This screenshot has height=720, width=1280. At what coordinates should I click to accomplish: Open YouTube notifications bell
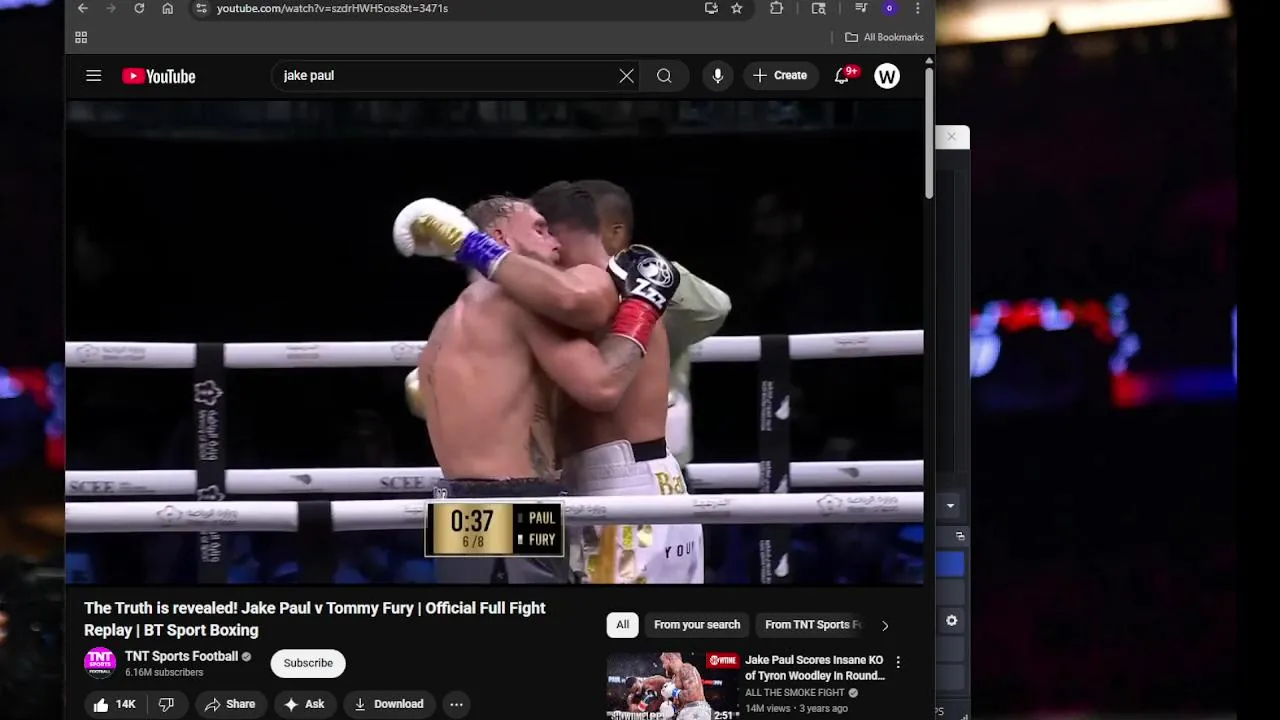842,76
